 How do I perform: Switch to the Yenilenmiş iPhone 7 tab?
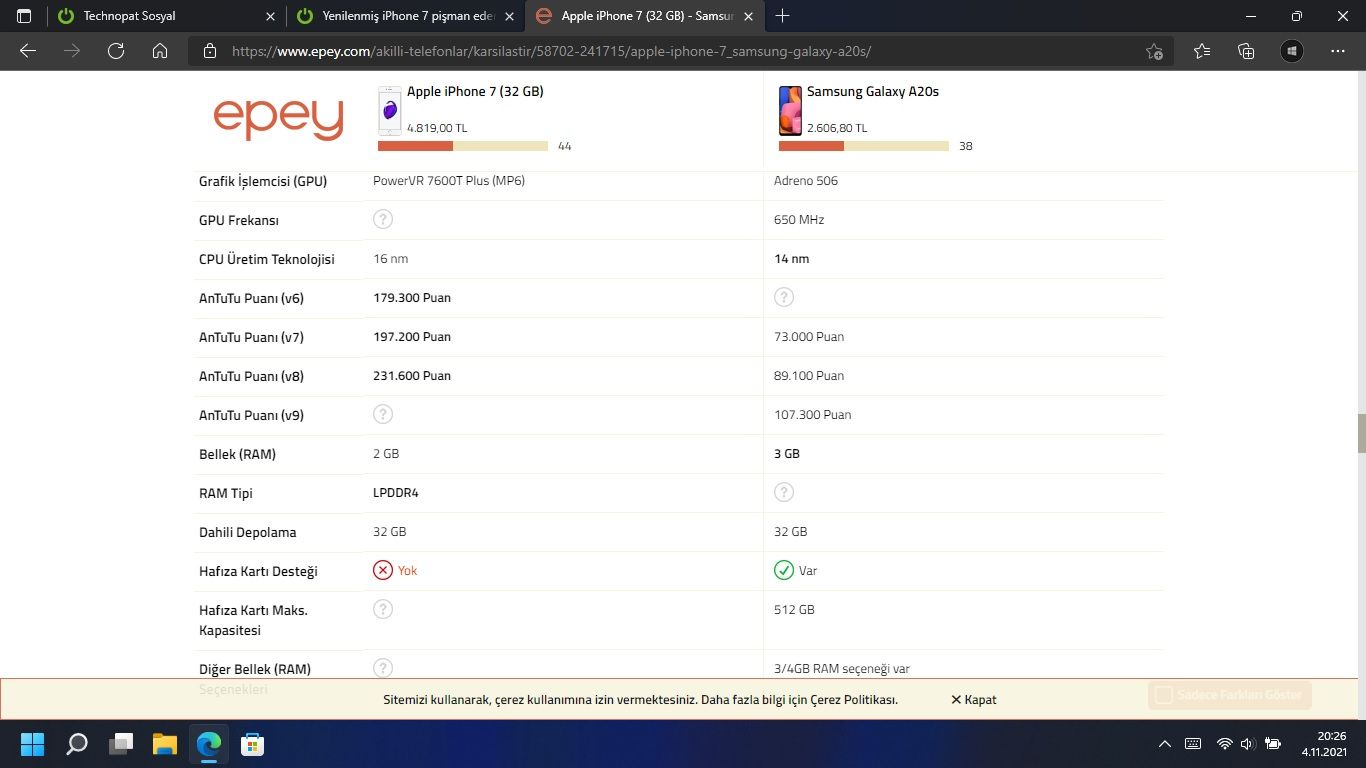[405, 16]
